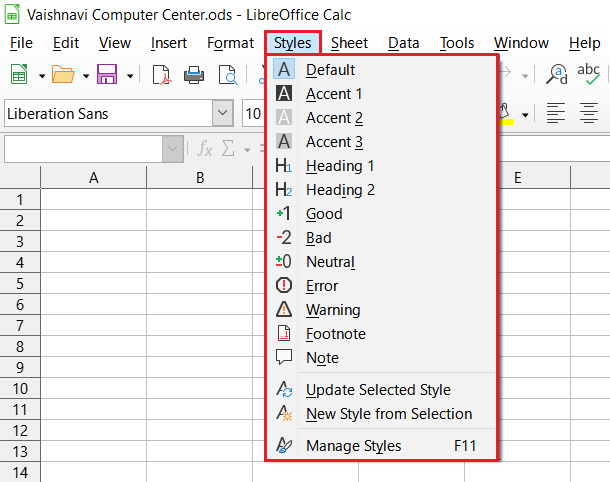Click the font size field showing 10
The image size is (610, 482).
coord(254,113)
